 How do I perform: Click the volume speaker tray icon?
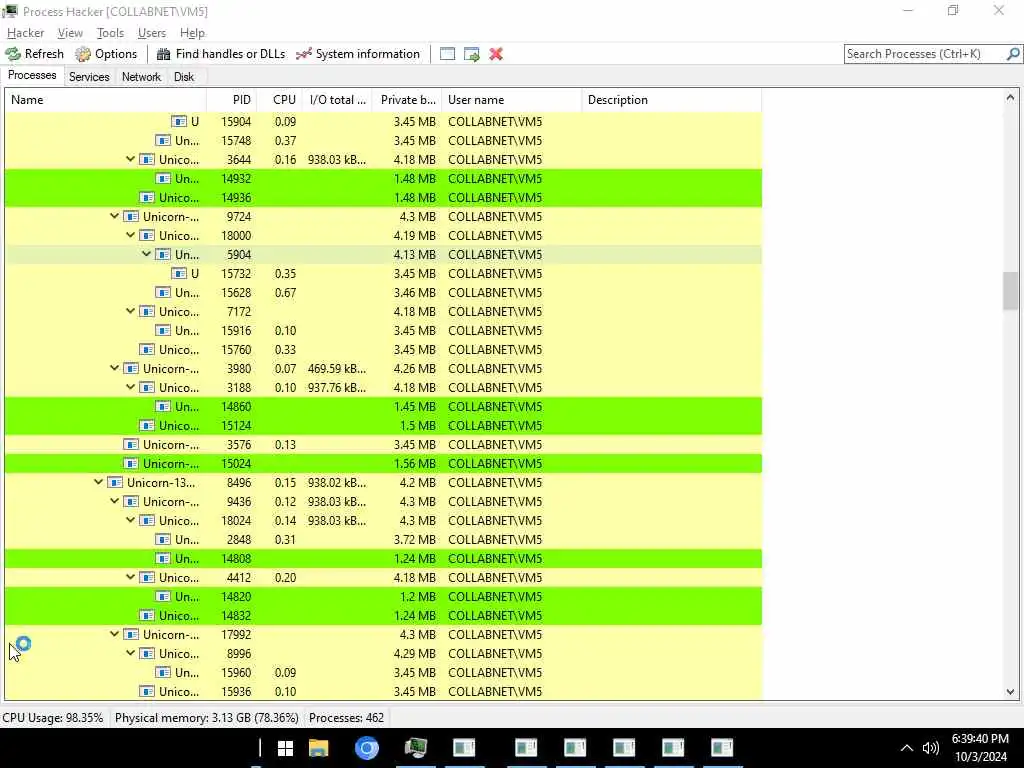click(x=931, y=748)
